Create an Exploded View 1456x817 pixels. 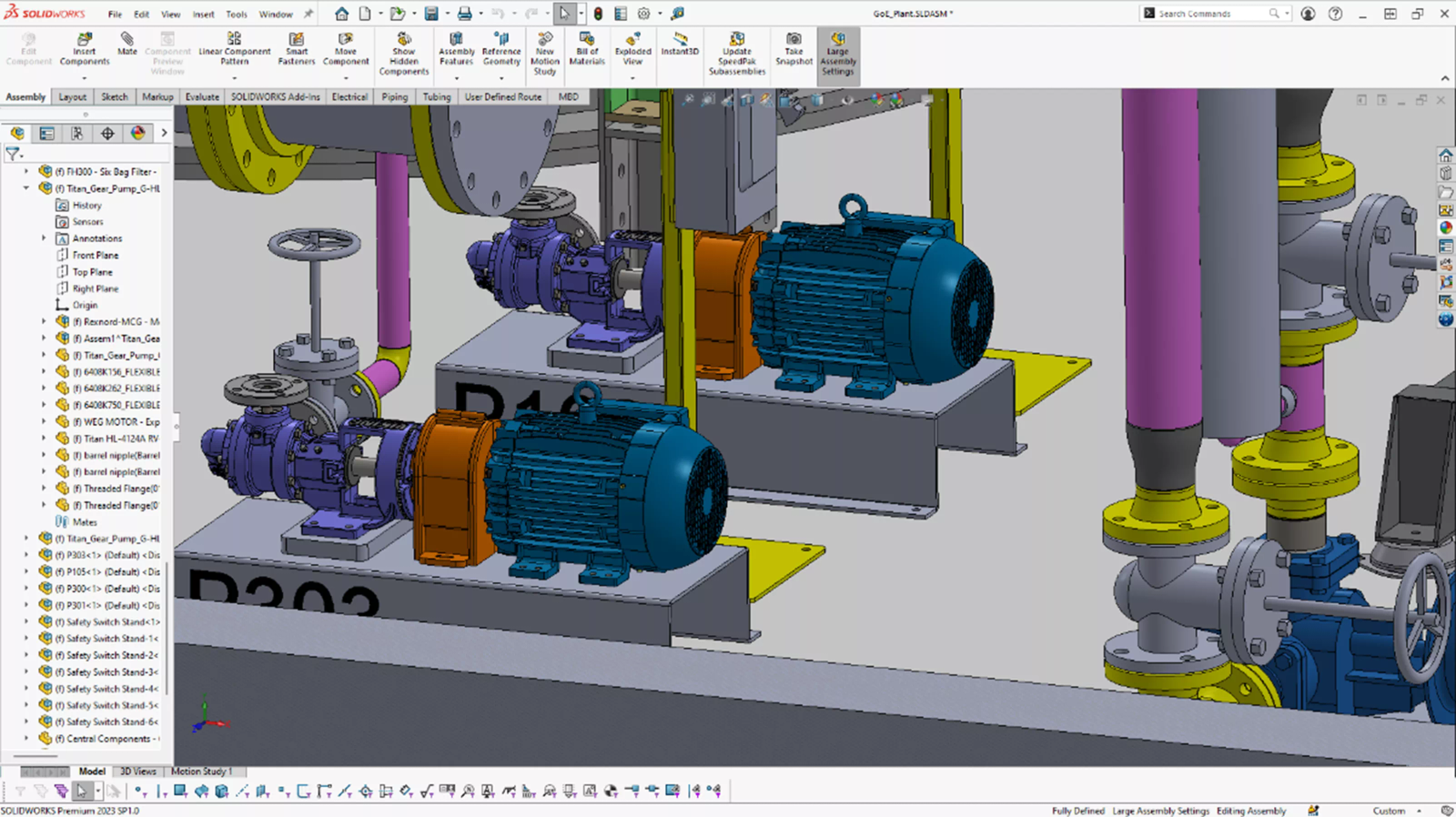(633, 49)
